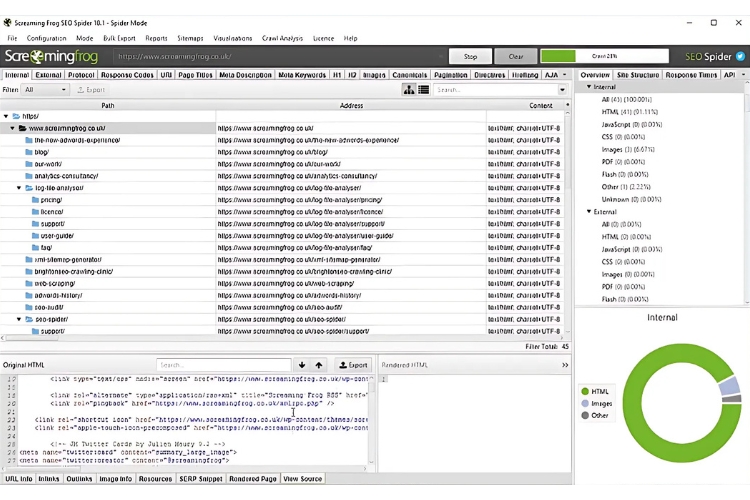Open the Visualisations menu
Viewport: 750px width, 500px height.
pyautogui.click(x=232, y=38)
